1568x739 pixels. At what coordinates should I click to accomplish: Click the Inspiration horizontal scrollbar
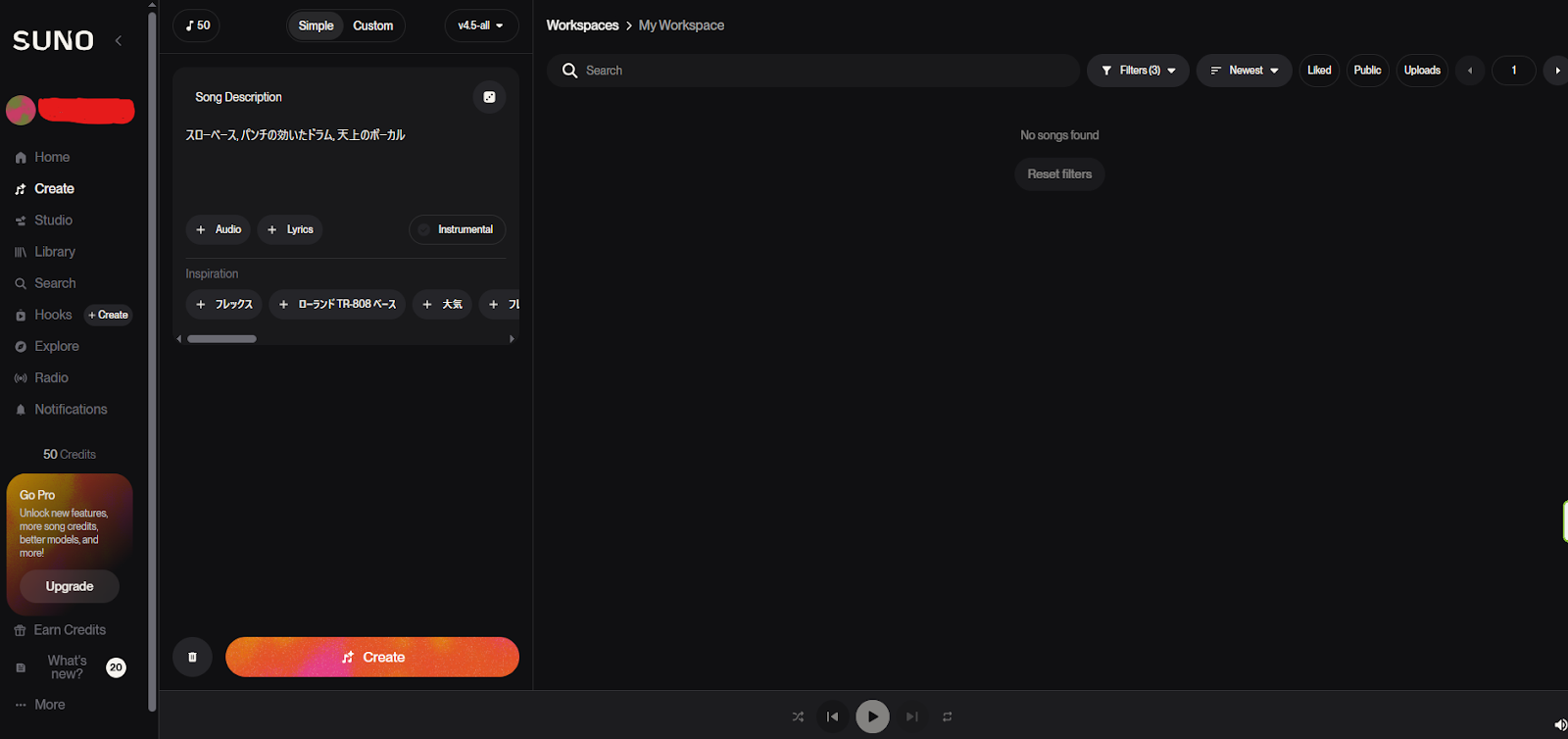(x=222, y=339)
